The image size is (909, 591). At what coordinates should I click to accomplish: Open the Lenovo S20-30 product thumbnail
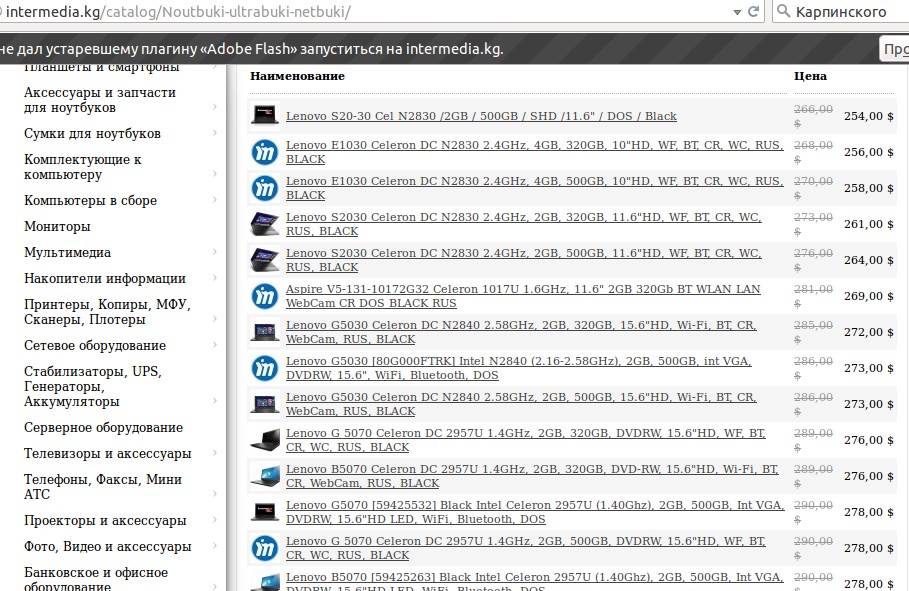point(265,115)
